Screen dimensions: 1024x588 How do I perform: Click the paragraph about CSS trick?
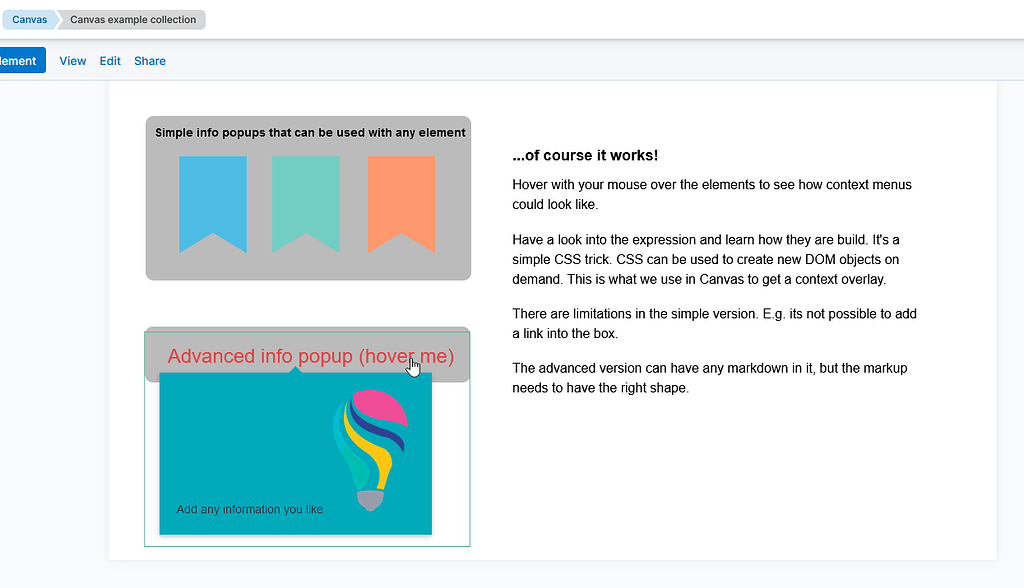point(706,259)
